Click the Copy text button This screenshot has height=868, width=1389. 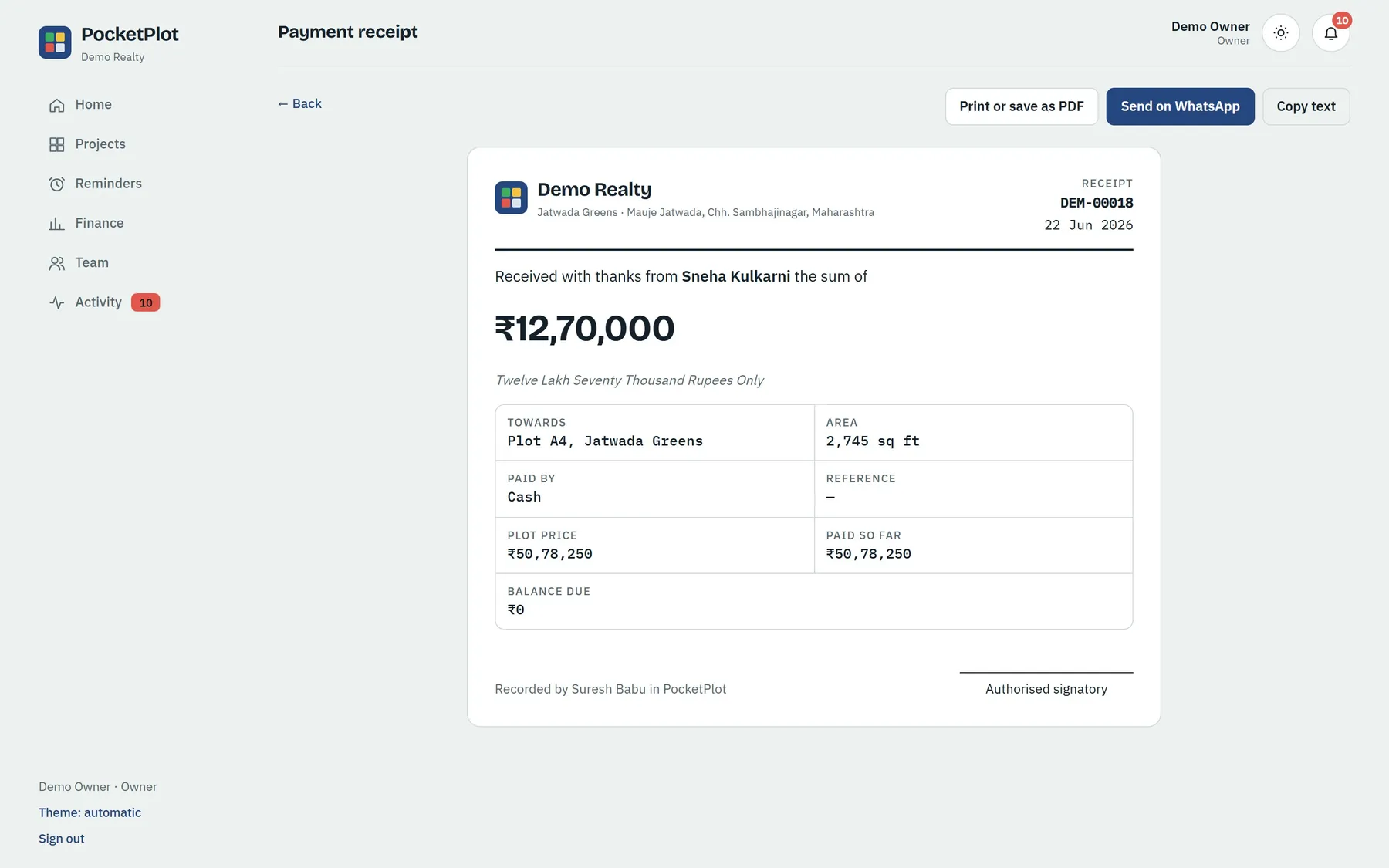coord(1306,106)
